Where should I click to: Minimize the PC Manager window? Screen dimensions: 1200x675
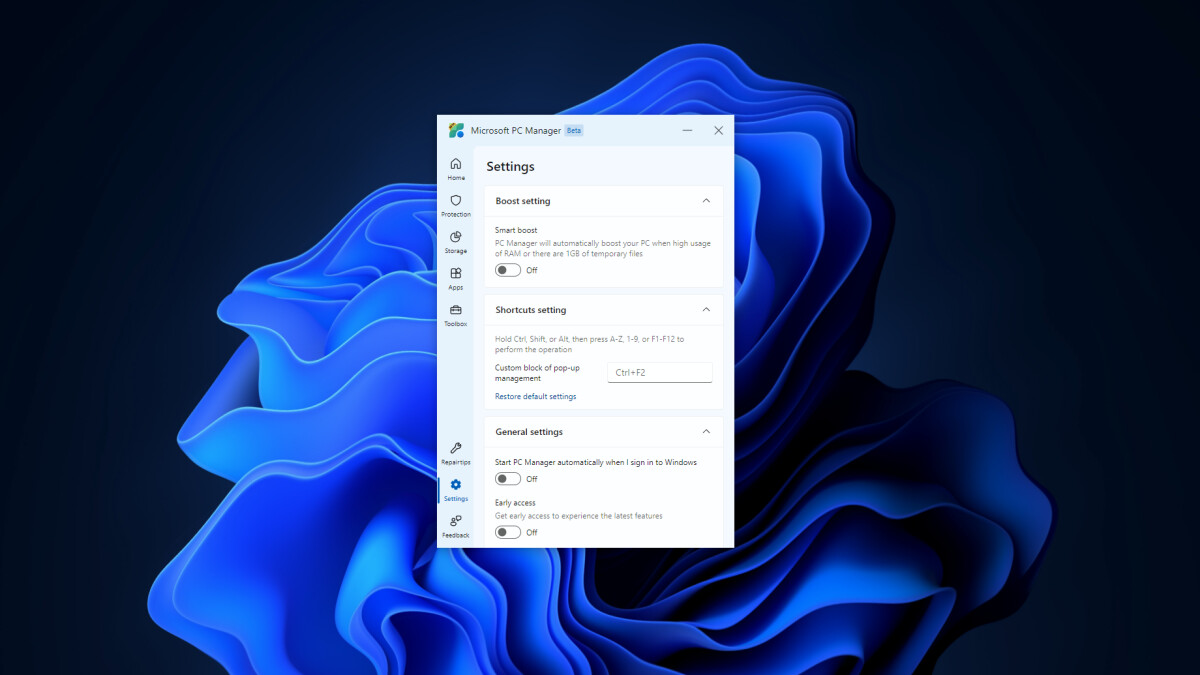[x=687, y=130]
